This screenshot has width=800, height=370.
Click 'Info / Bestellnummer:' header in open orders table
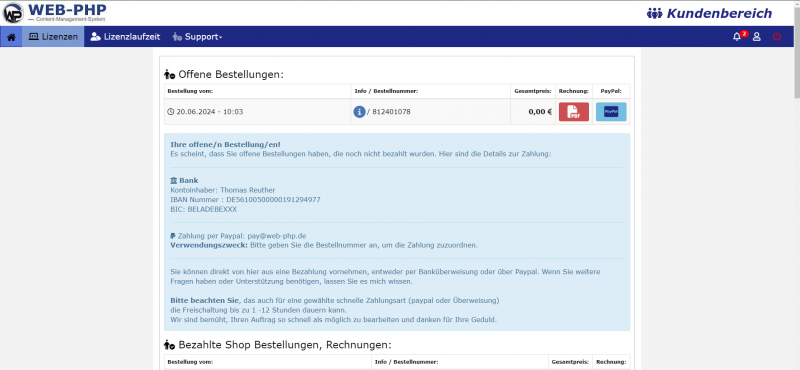386,91
